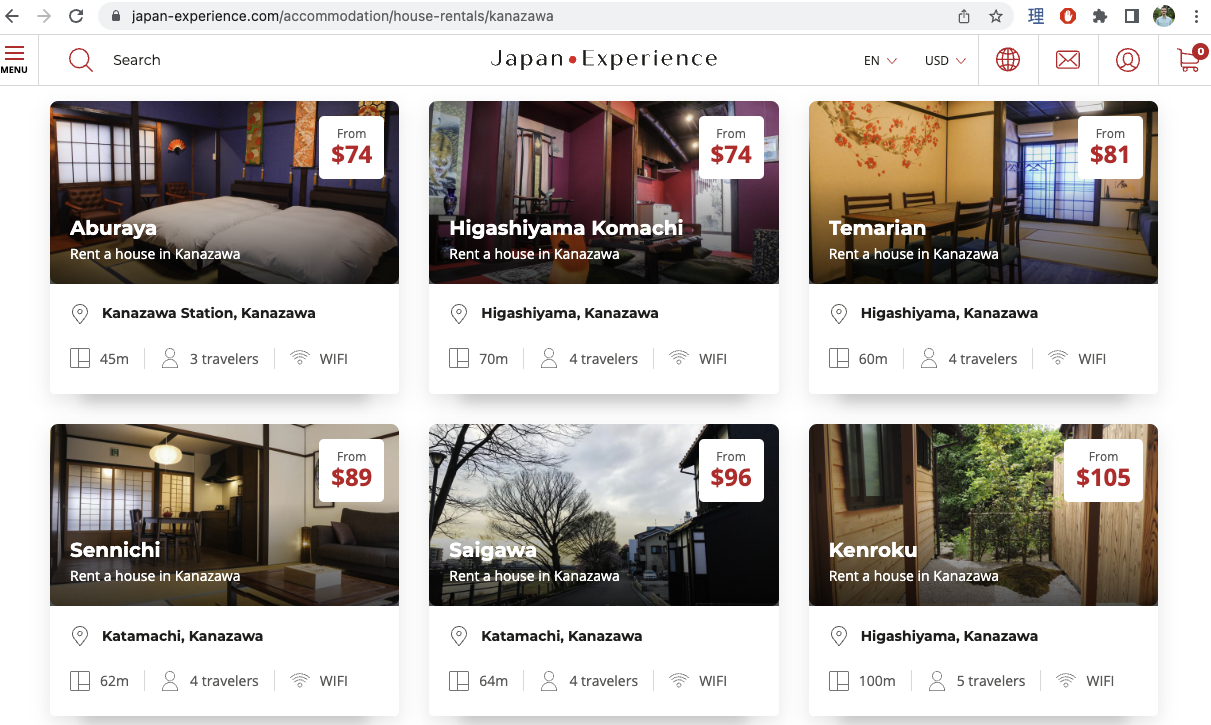
Task: Open the Aburaya house listing
Action: click(114, 228)
